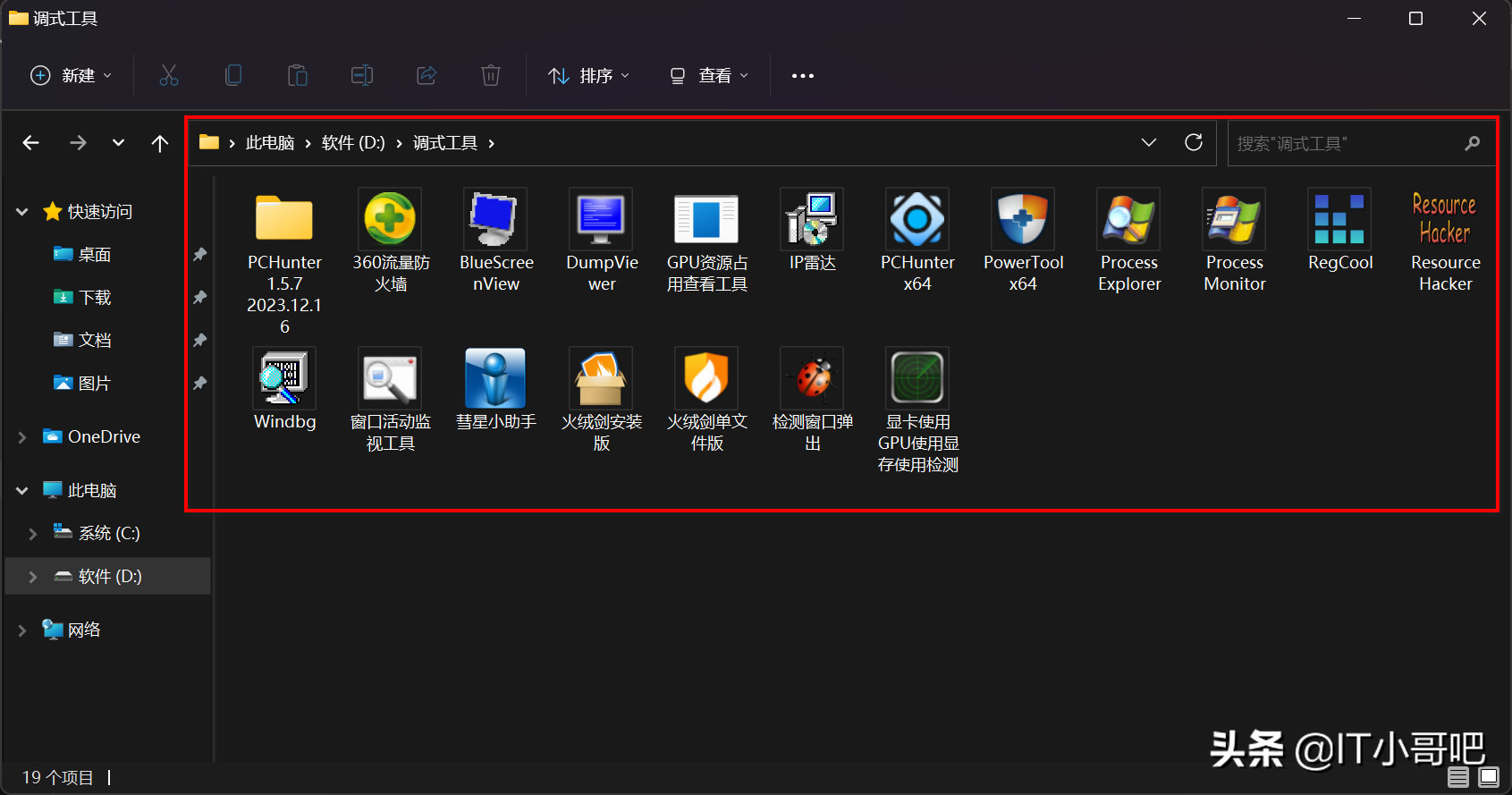Screen dimensions: 1512x795
Task: Select 下载 in quick access
Action: (94, 298)
